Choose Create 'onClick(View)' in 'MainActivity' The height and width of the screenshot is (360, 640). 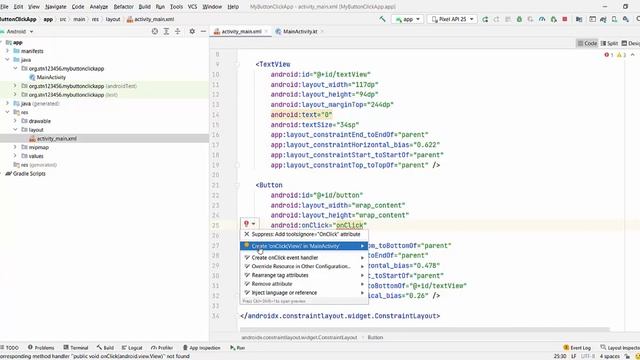pyautogui.click(x=304, y=246)
